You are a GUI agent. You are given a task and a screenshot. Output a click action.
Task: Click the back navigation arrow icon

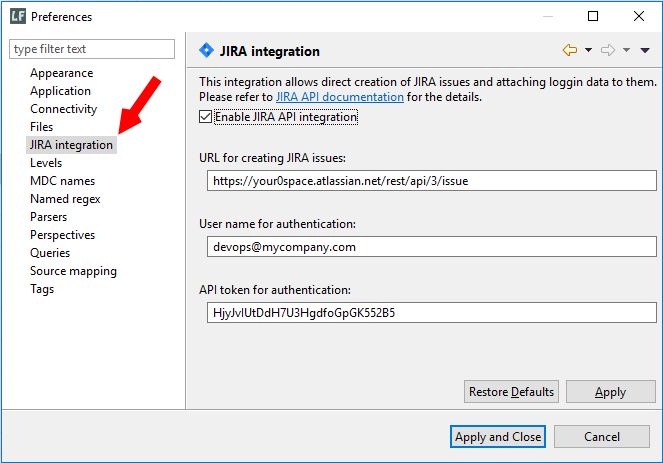pyautogui.click(x=570, y=50)
